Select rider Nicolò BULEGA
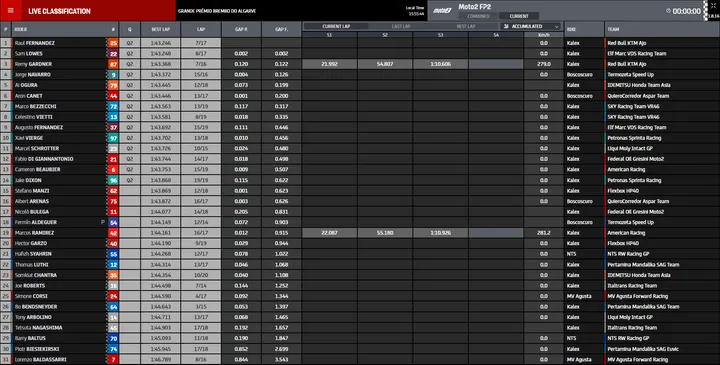 click(32, 212)
